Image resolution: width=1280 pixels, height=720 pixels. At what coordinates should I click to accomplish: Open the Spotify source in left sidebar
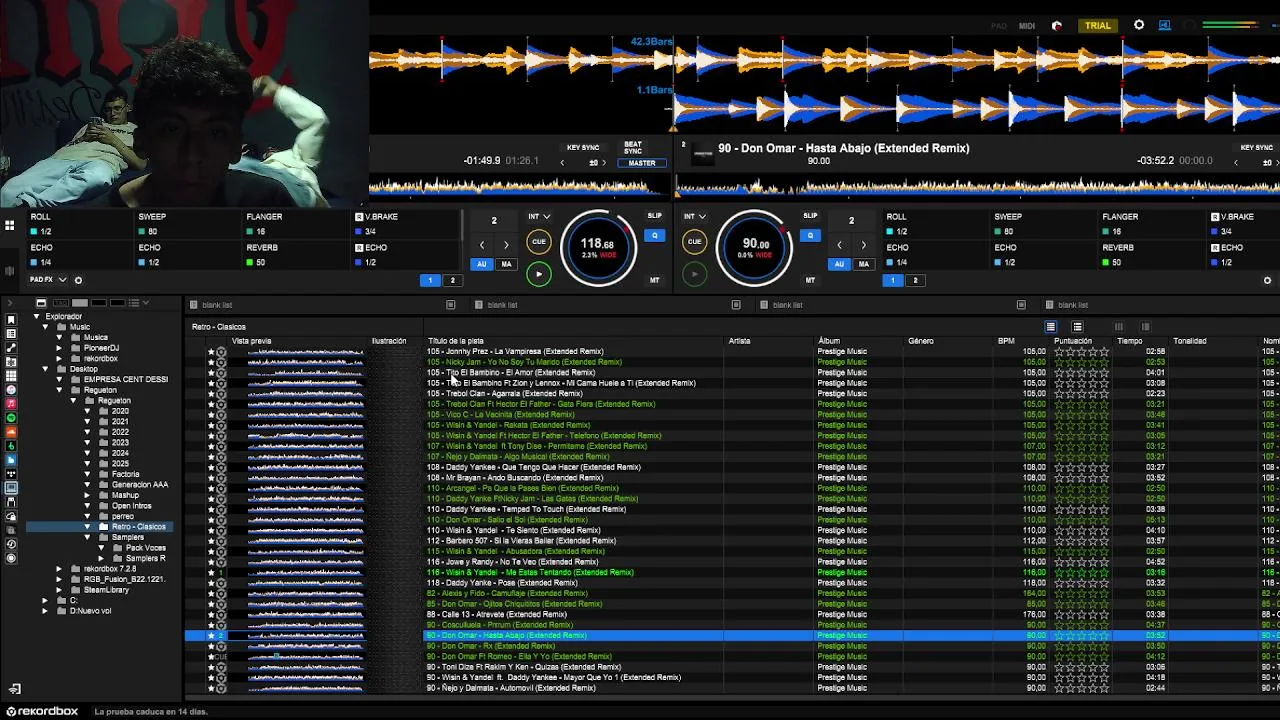click(11, 417)
